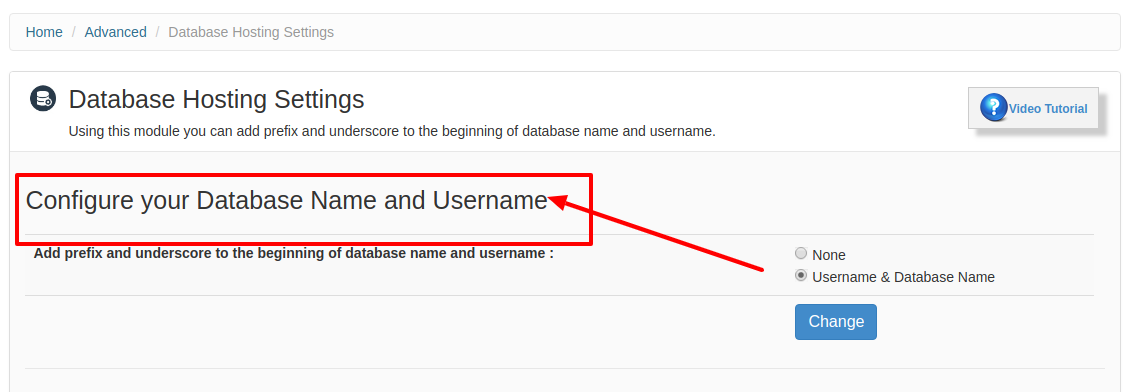This screenshot has width=1136, height=392.
Task: Click the blue Change button
Action: point(835,322)
